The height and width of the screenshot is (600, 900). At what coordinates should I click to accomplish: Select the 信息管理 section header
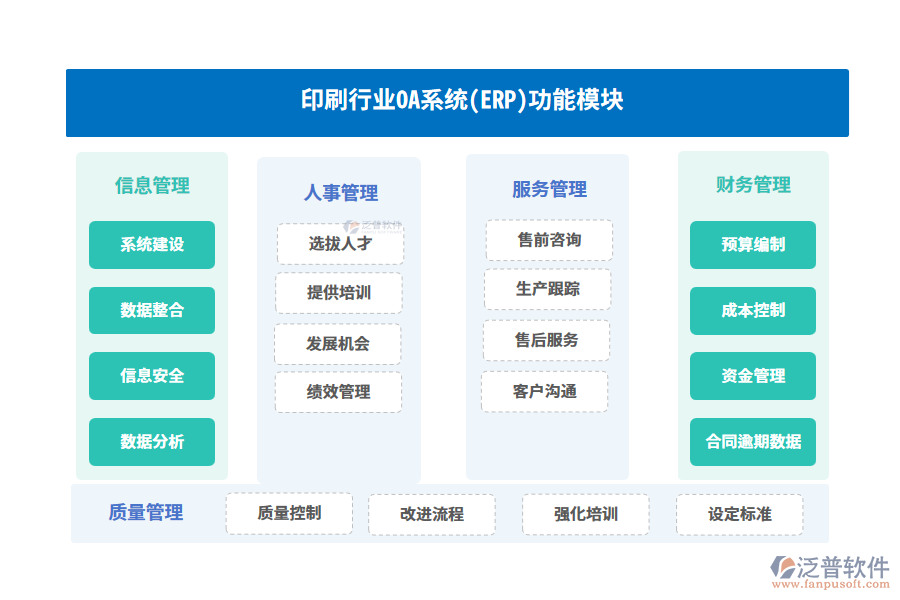tap(152, 185)
